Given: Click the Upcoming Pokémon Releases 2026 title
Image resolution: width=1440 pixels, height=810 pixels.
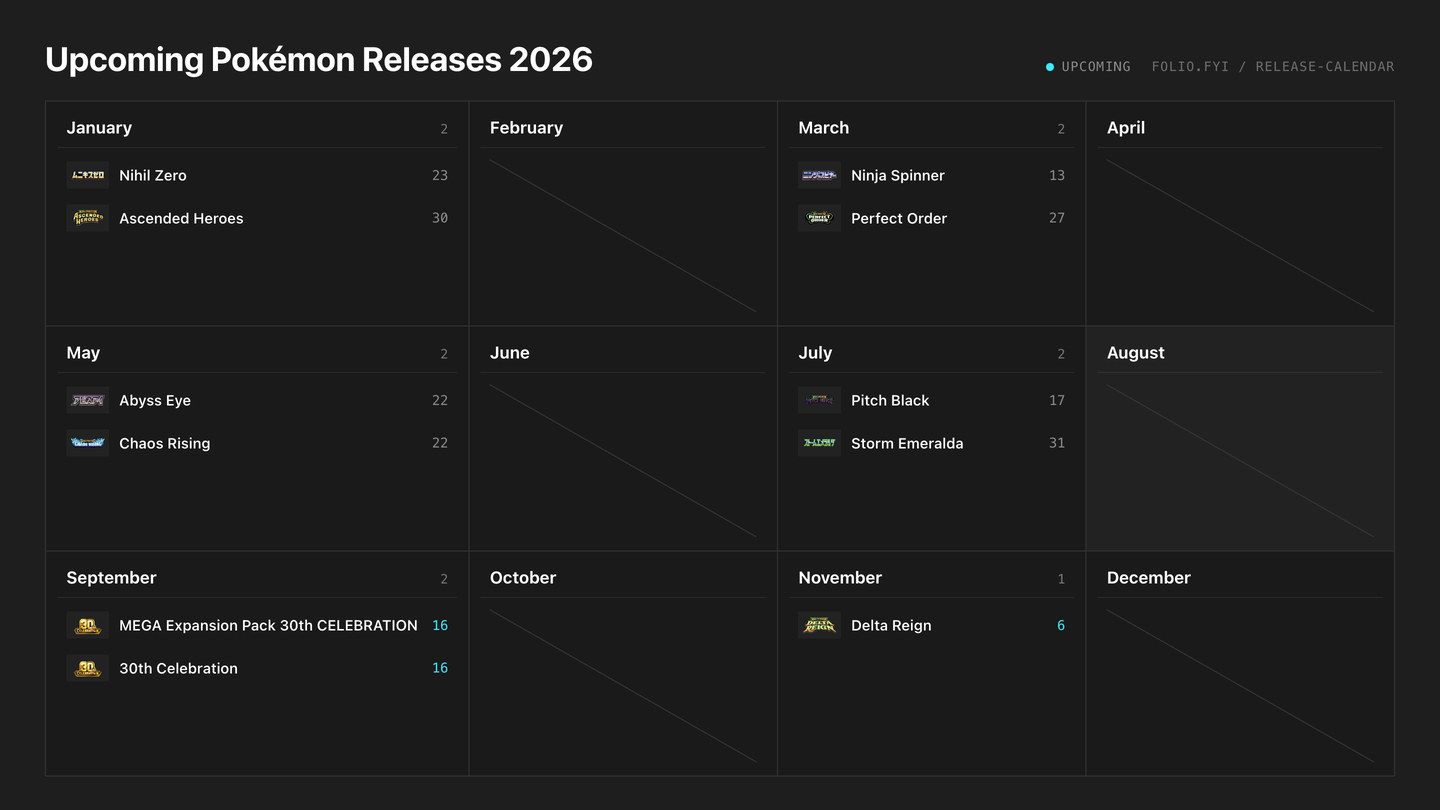Looking at the screenshot, I should click(x=319, y=60).
